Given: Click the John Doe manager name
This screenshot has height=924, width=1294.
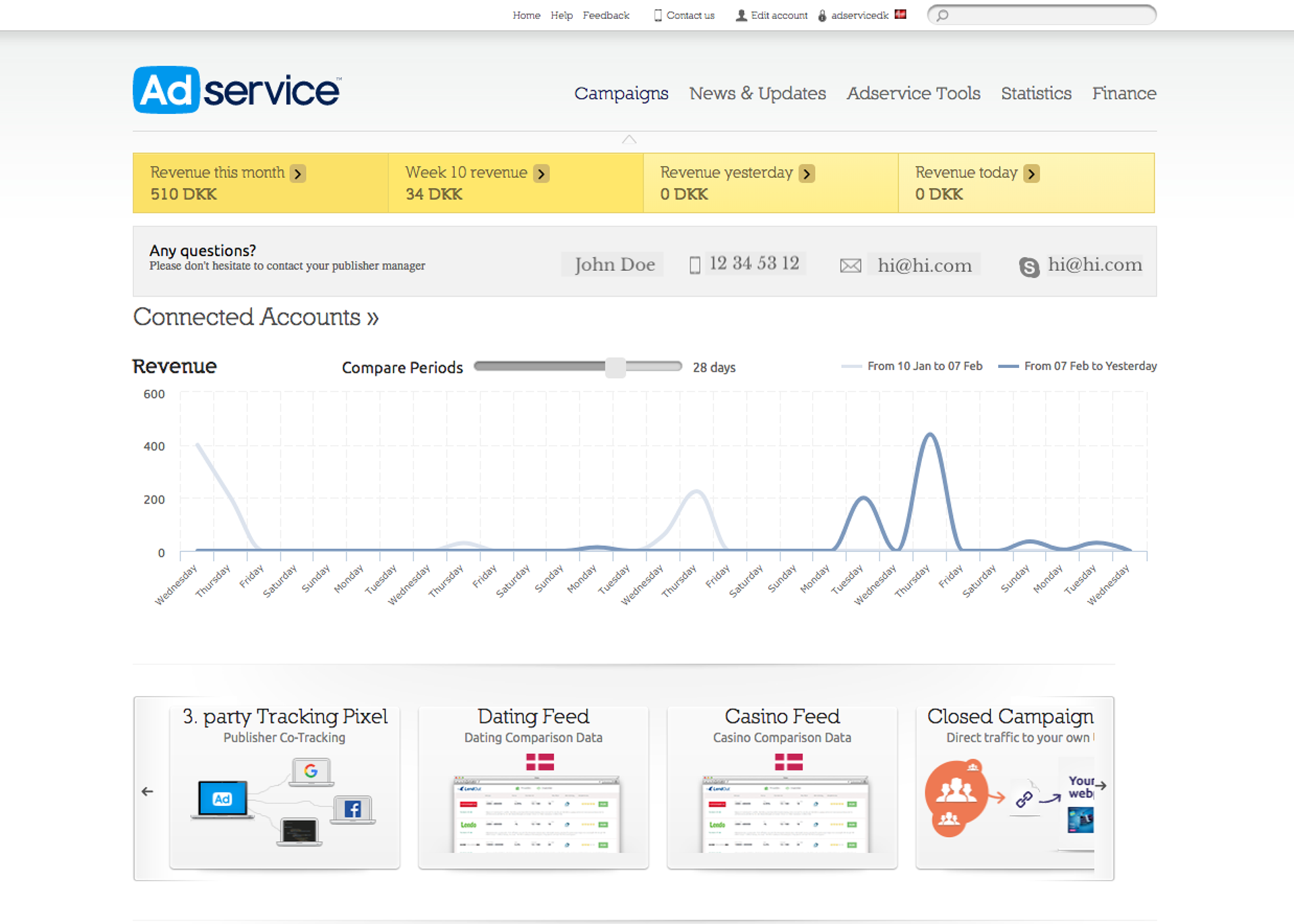Looking at the screenshot, I should [x=614, y=264].
